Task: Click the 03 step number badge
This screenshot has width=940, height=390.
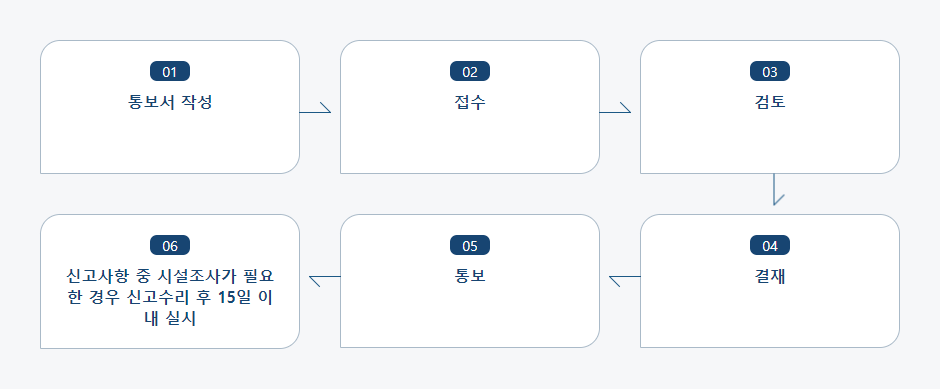Action: pyautogui.click(x=770, y=71)
